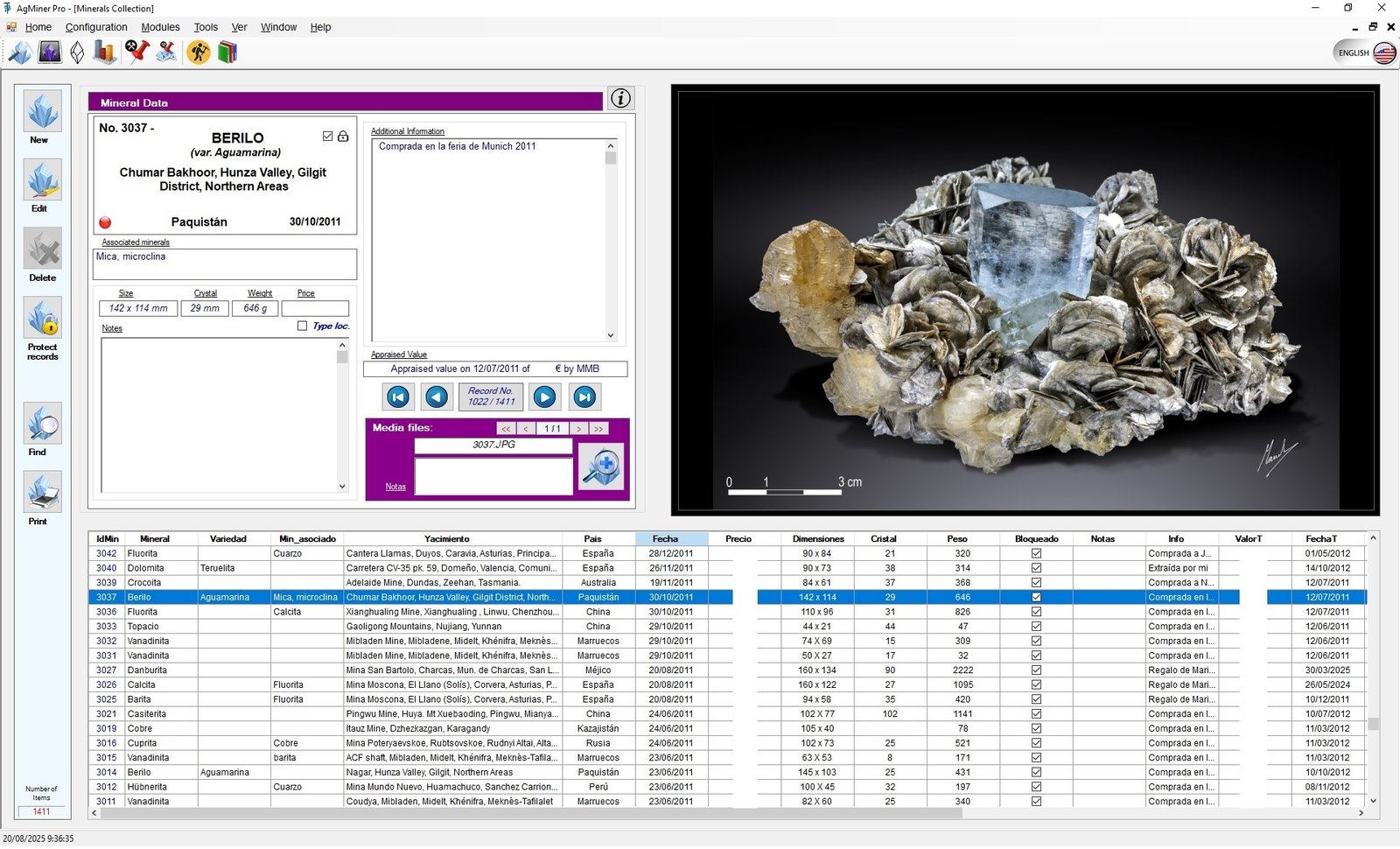Zoom the media image with magnifier icon
Viewport: 1400px width, 849px height.
(601, 467)
